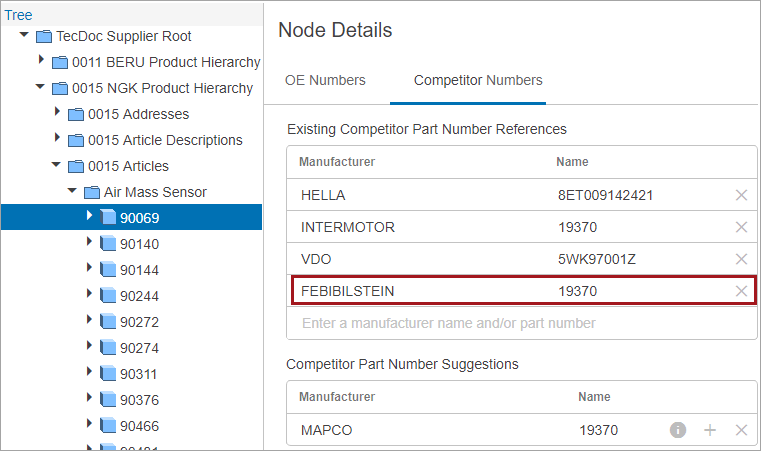Click Air Mass Sensor folder icon
Image resolution: width=761 pixels, height=451 pixels.
tap(92, 193)
